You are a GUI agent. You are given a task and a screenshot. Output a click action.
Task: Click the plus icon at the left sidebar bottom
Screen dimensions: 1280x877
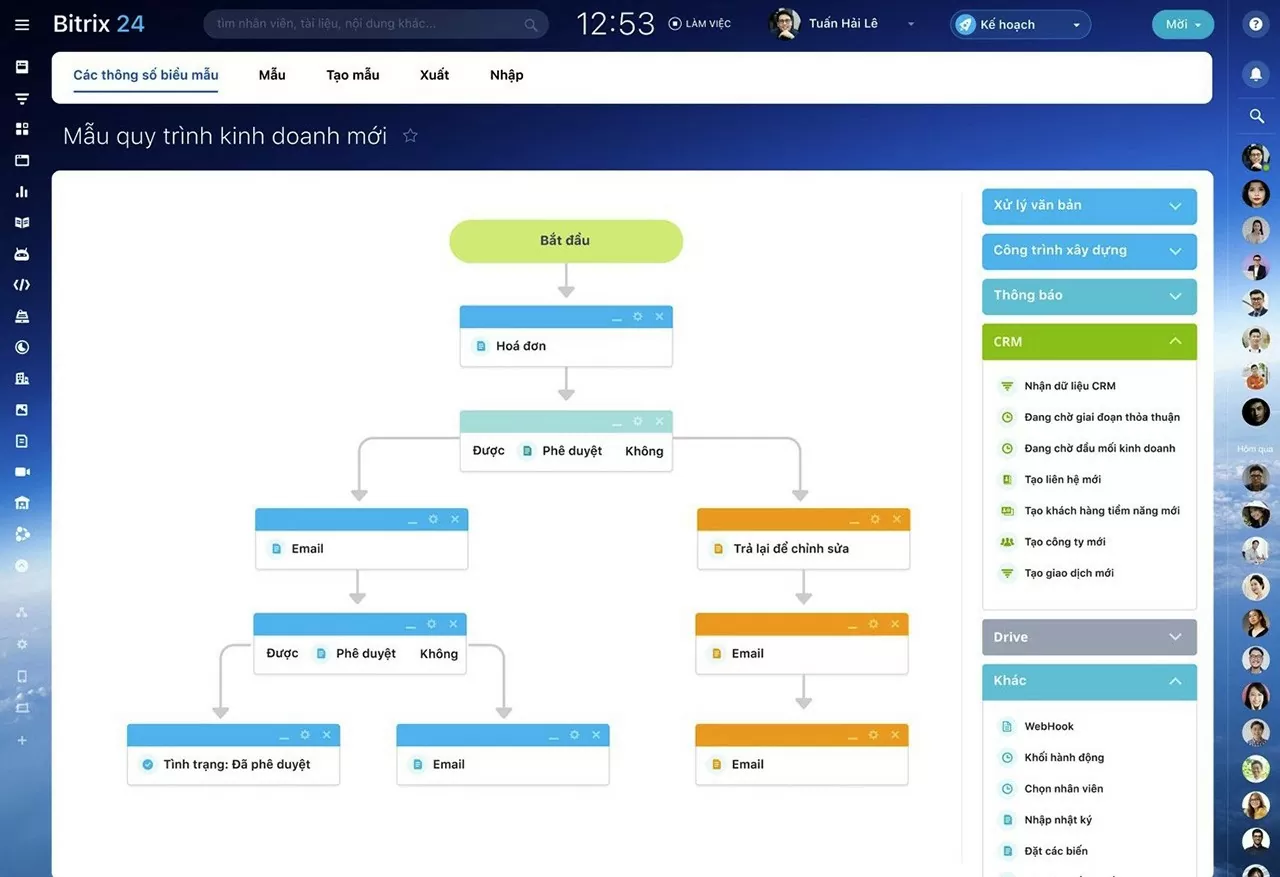(22, 741)
